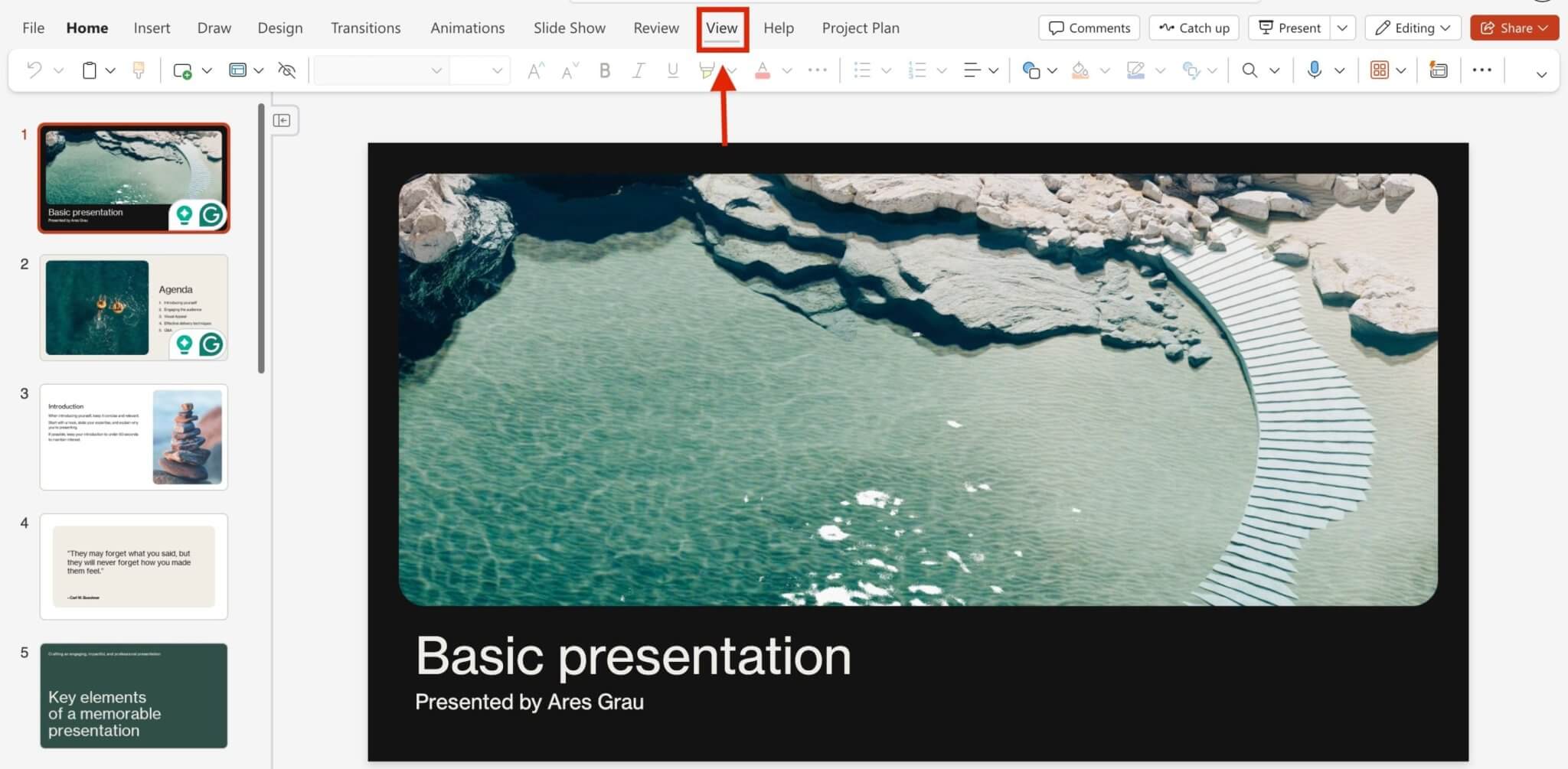Expand the Share options chevron
This screenshot has width=1568, height=769.
click(x=1543, y=28)
